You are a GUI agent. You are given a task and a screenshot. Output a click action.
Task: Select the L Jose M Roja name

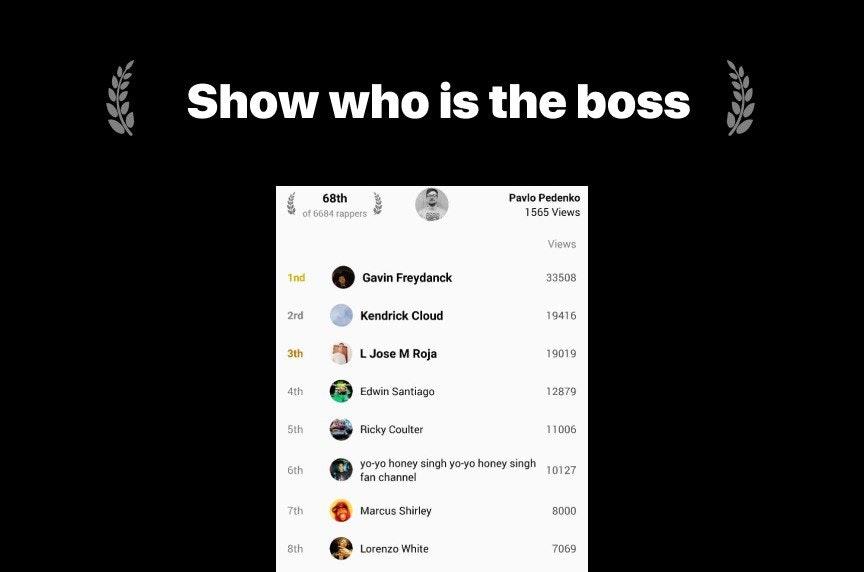tap(398, 354)
